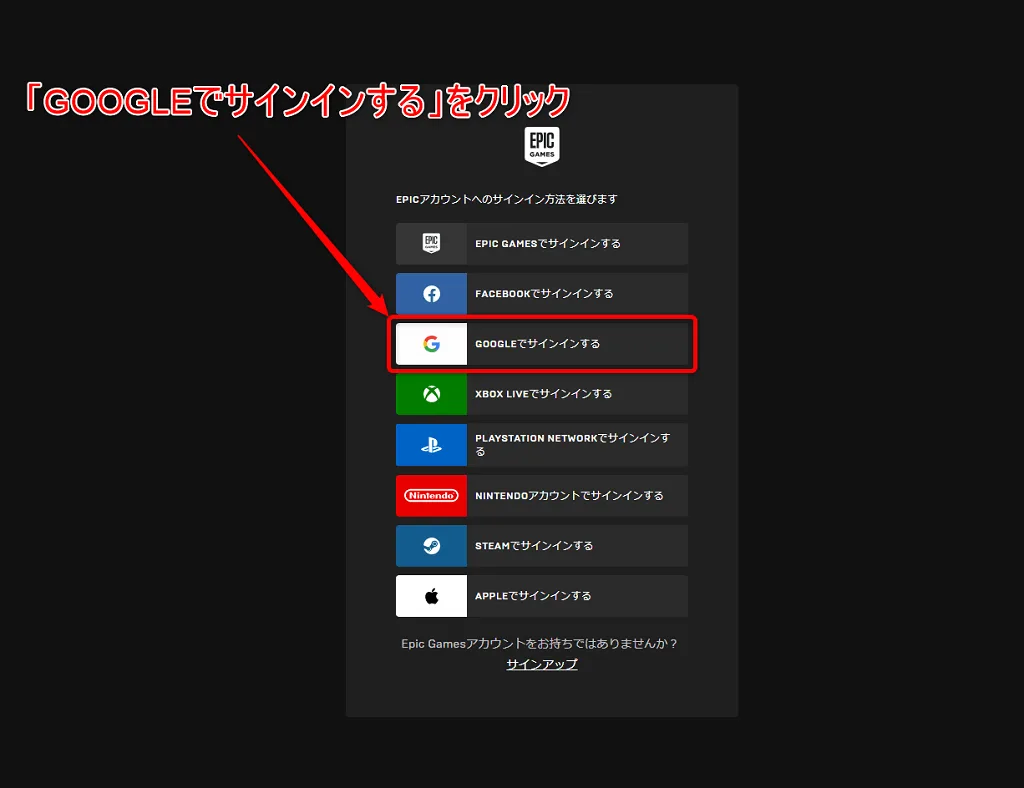1024x788 pixels.
Task: Click the heading EPICアカウントへのサインイン方法を選びます
Action: click(506, 199)
